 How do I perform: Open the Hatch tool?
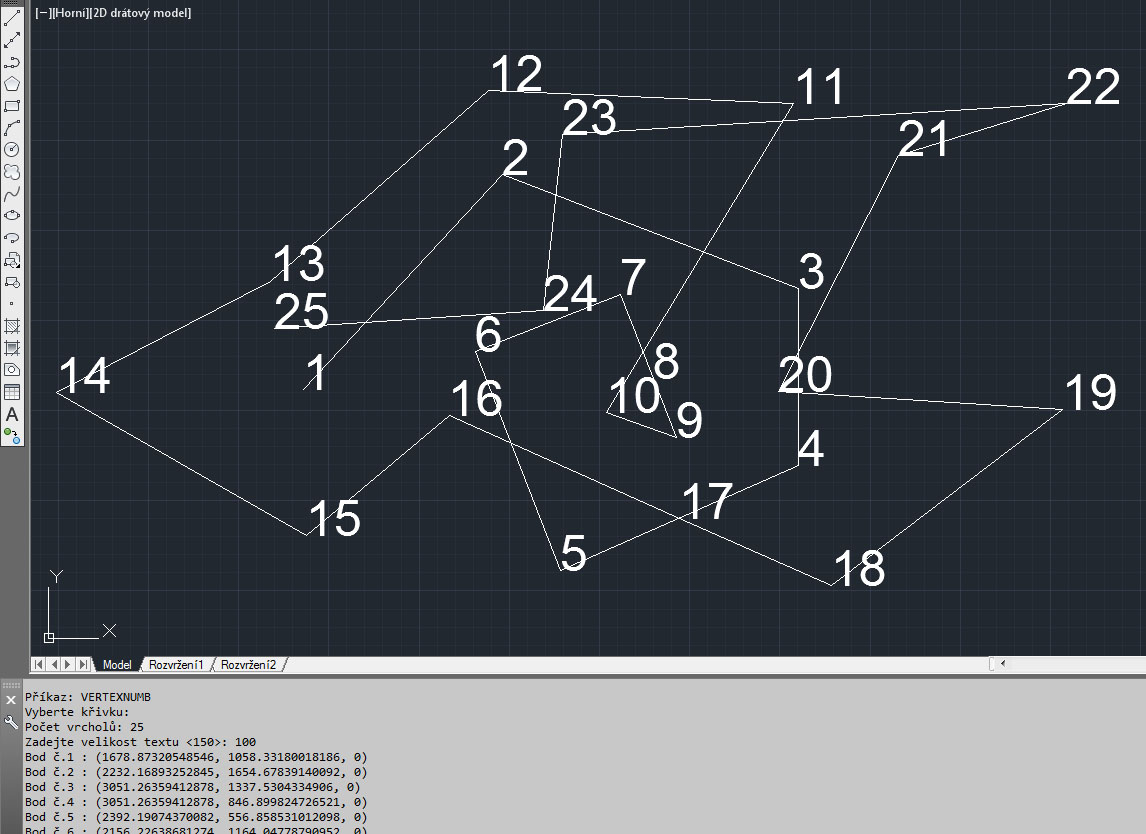coord(12,325)
